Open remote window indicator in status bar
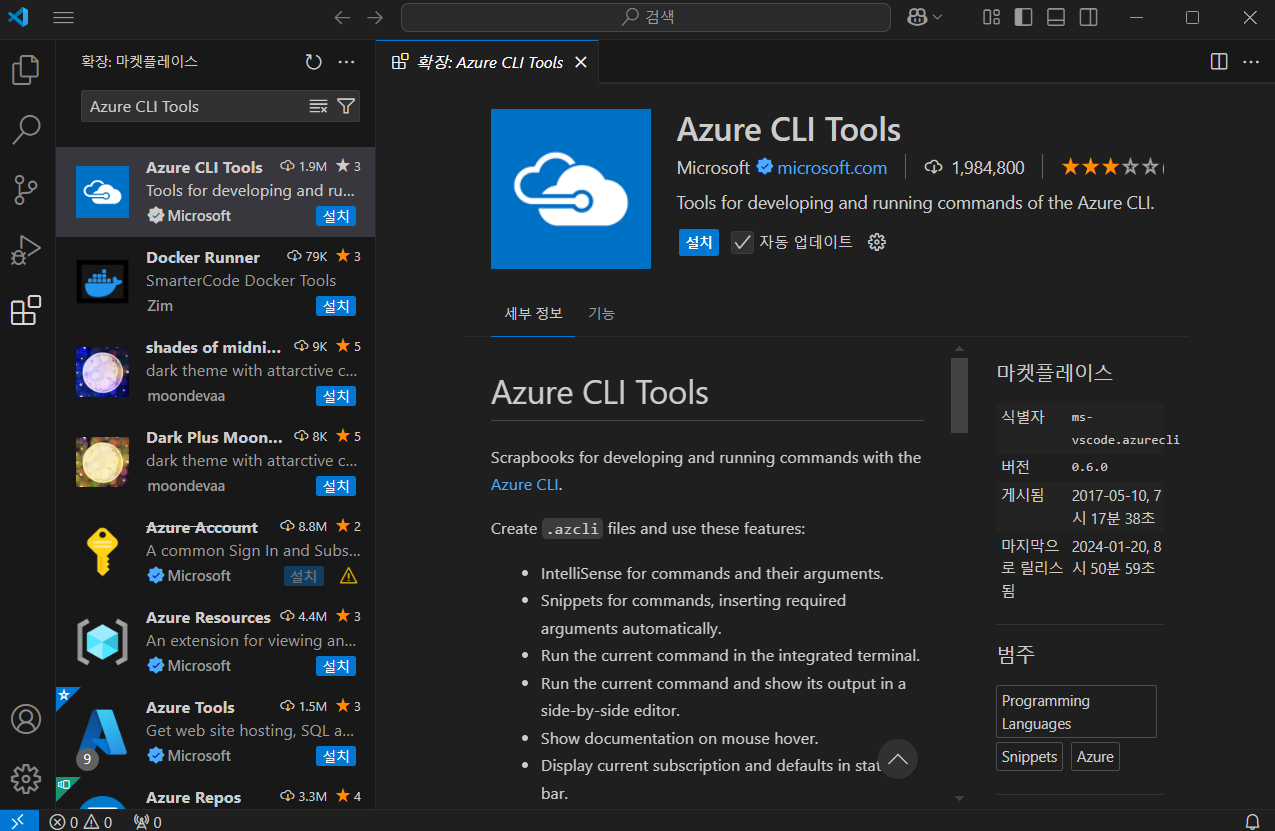Image resolution: width=1275 pixels, height=831 pixels. click(19, 822)
